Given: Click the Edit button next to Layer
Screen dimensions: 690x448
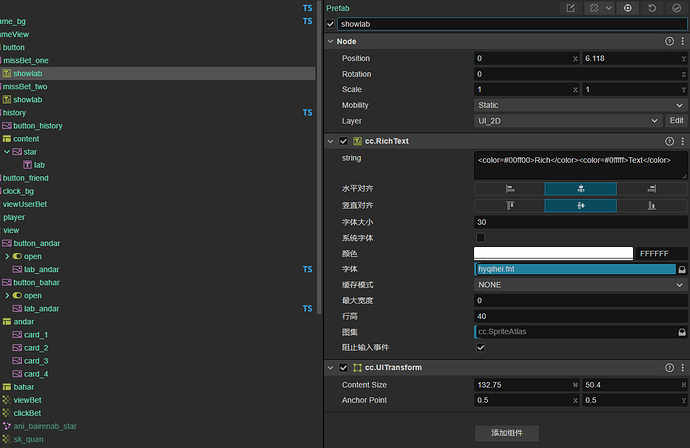Looking at the screenshot, I should (676, 121).
